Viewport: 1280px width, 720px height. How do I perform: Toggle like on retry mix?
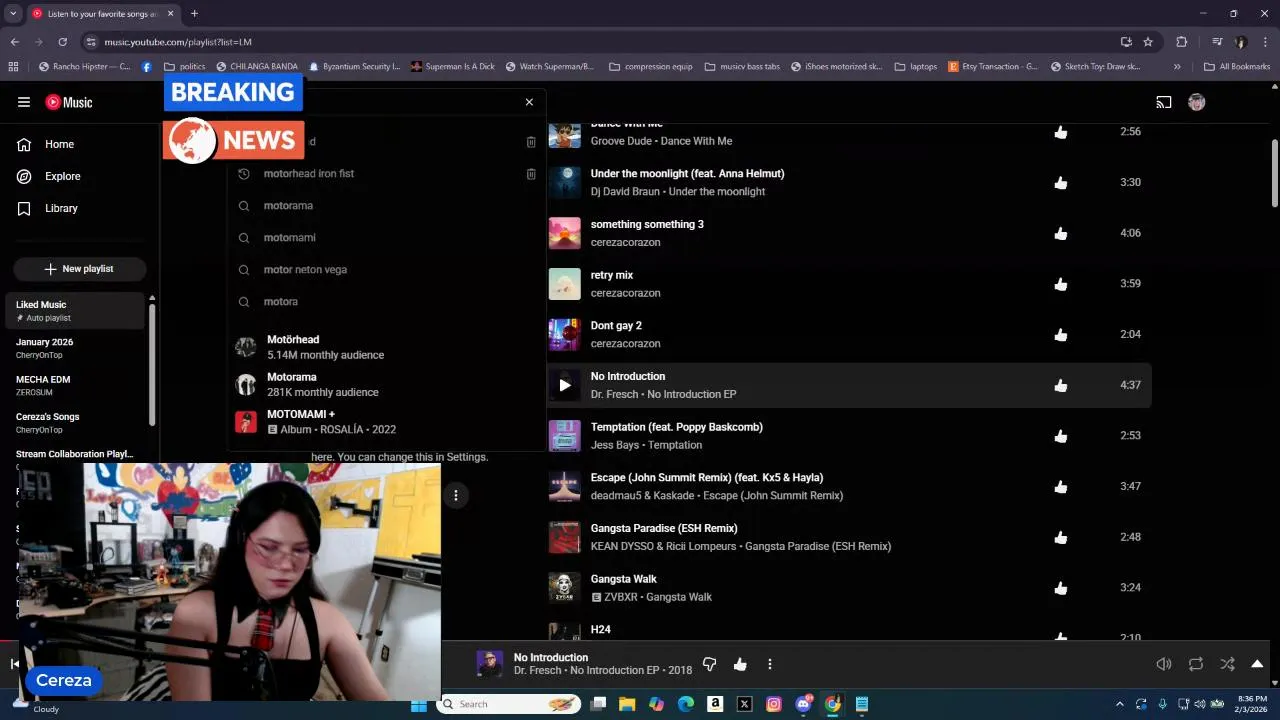tap(1061, 284)
